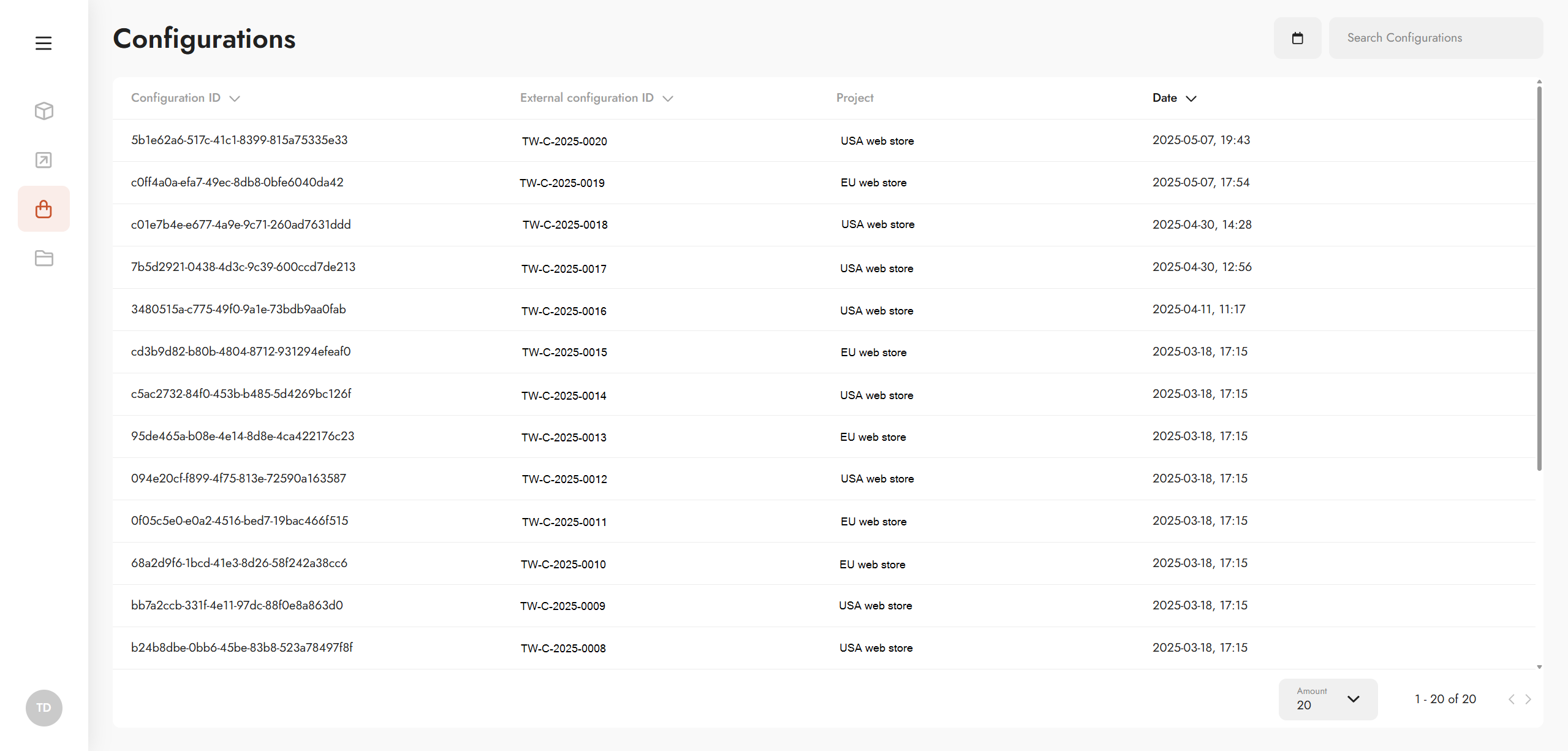Image resolution: width=1568 pixels, height=751 pixels.
Task: Open the calendar date filter
Action: (x=1297, y=38)
